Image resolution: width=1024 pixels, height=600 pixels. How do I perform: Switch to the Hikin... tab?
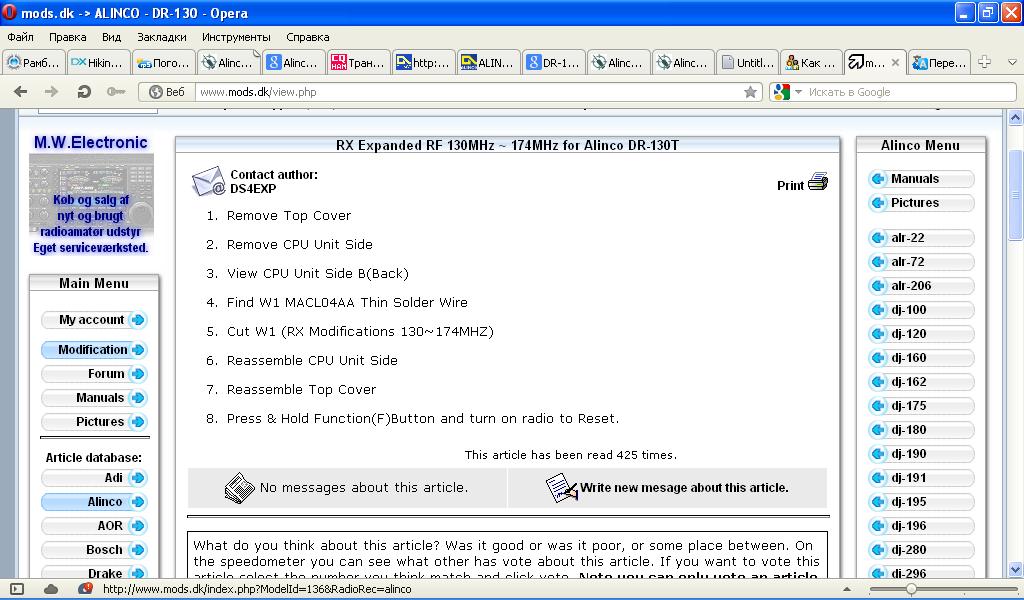99,63
